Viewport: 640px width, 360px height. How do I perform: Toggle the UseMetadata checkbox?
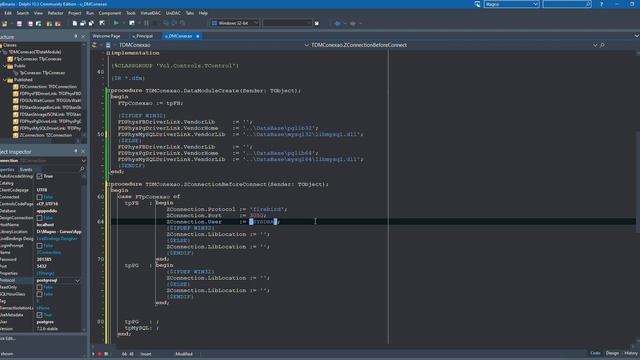pyautogui.click(x=39, y=315)
